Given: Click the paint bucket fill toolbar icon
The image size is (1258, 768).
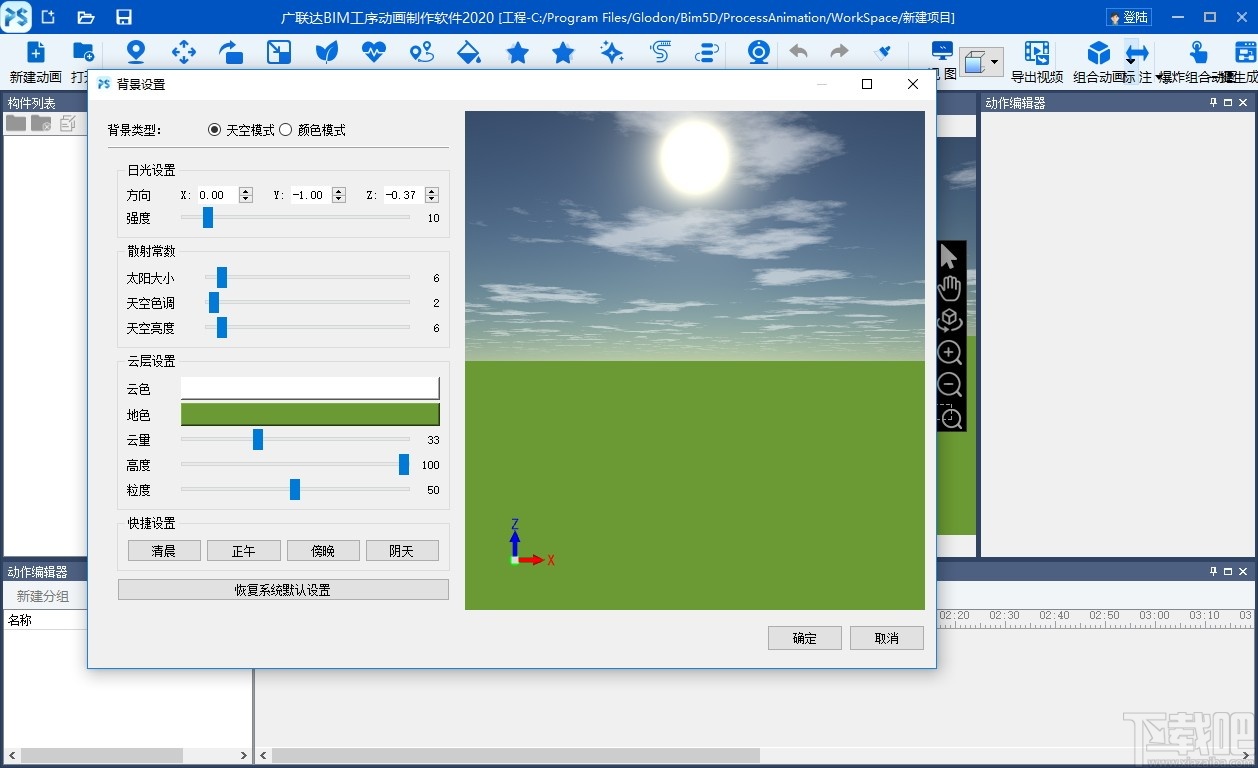Looking at the screenshot, I should pos(469,52).
